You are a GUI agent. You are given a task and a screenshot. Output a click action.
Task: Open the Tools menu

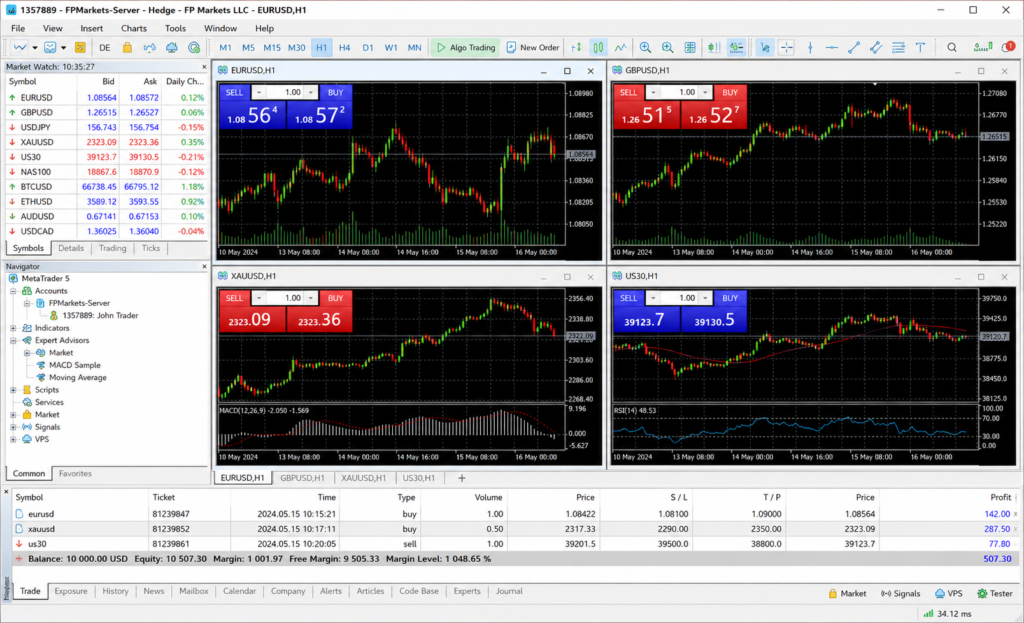point(175,28)
